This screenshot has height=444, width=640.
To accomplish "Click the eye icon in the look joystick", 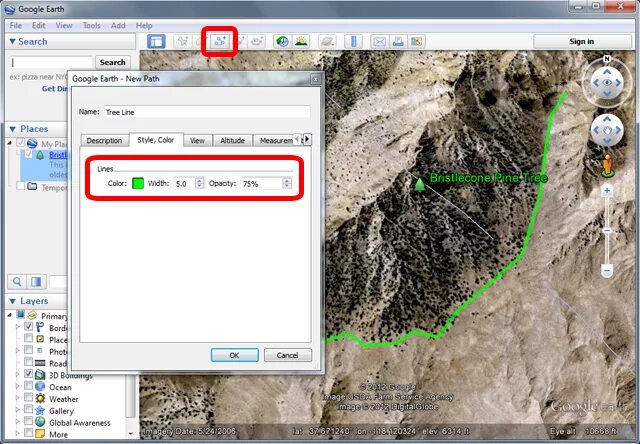I will click(x=607, y=83).
